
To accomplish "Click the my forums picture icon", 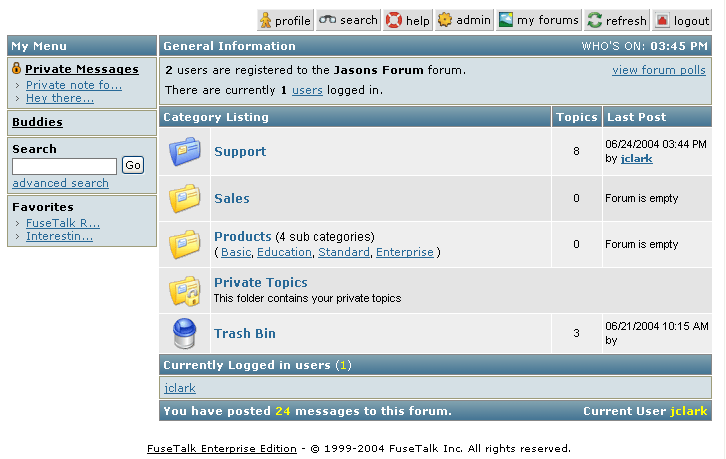I will click(506, 19).
